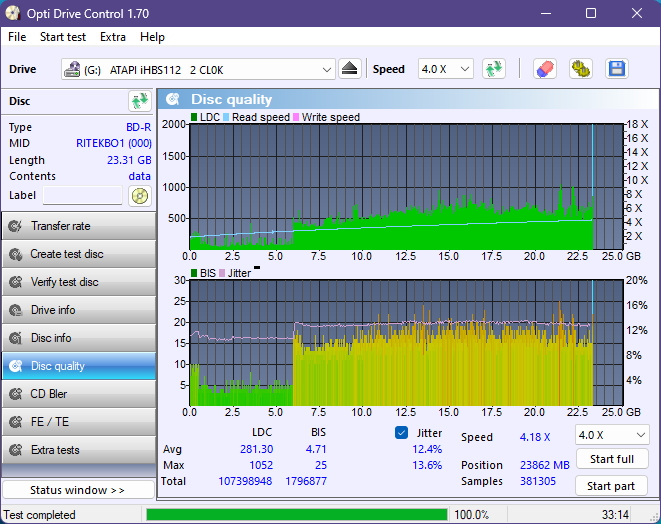Viewport: 661px width, 524px height.
Task: Click the BIS max value 25
Action: 321,465
